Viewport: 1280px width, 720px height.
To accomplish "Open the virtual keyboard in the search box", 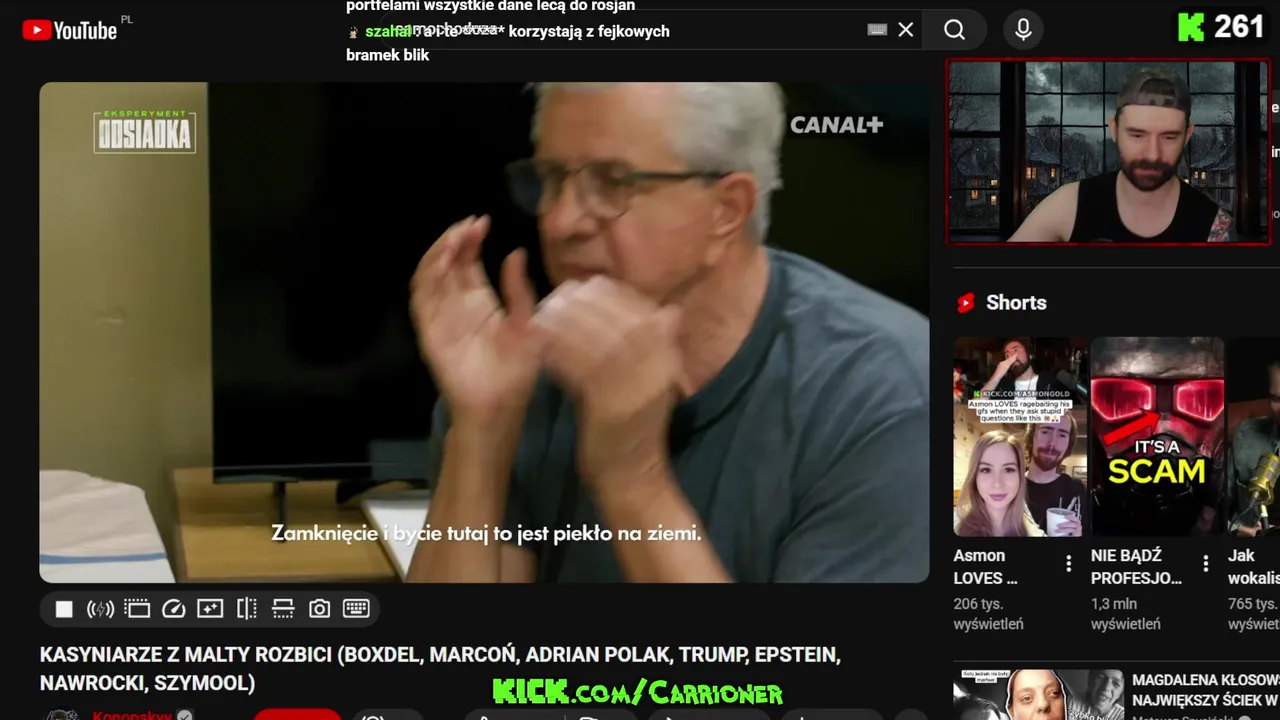I will (x=877, y=30).
